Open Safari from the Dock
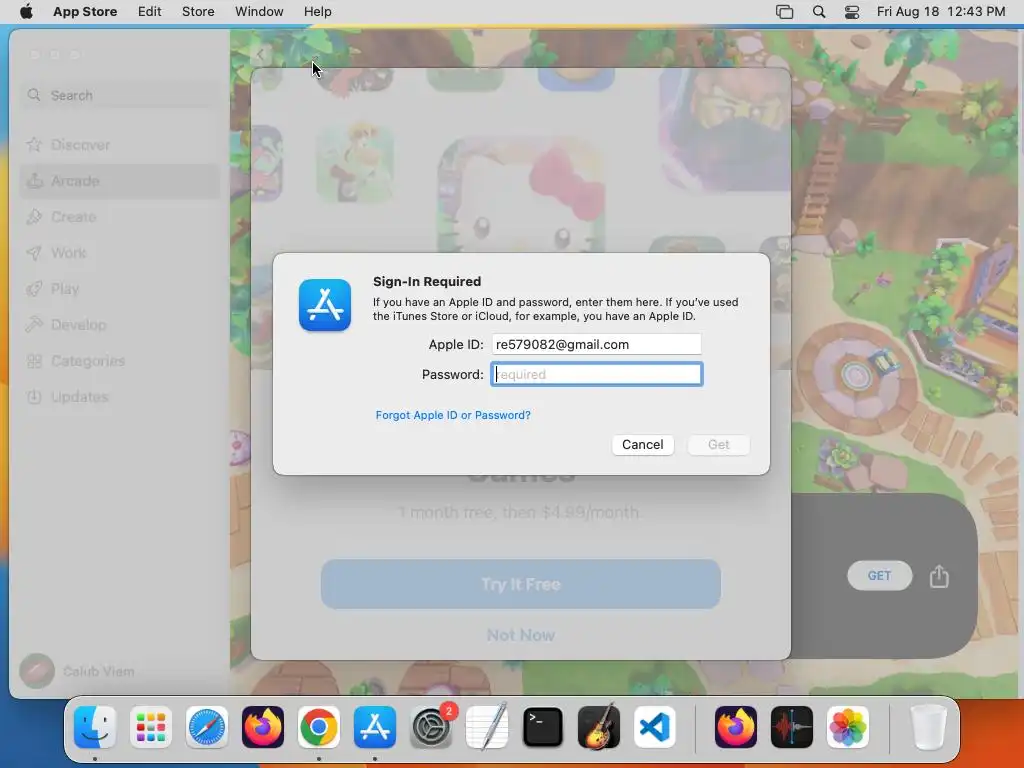The width and height of the screenshot is (1024, 768). [207, 727]
